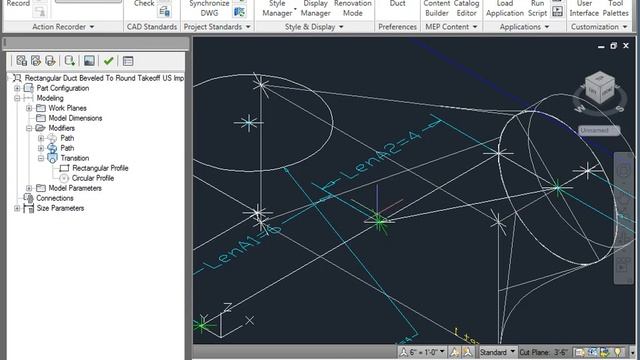The image size is (640, 360).
Task: Open the User Interface customization
Action: point(584,8)
